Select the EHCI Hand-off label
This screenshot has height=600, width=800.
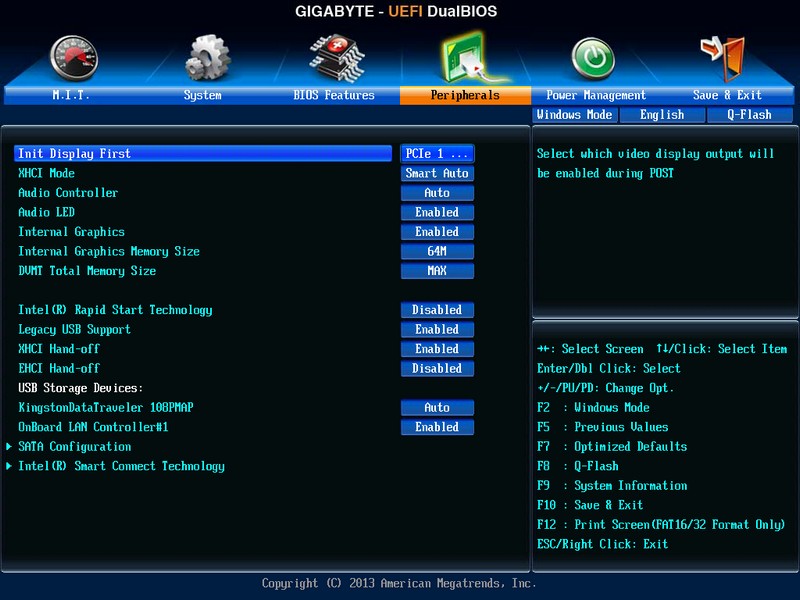pos(59,368)
